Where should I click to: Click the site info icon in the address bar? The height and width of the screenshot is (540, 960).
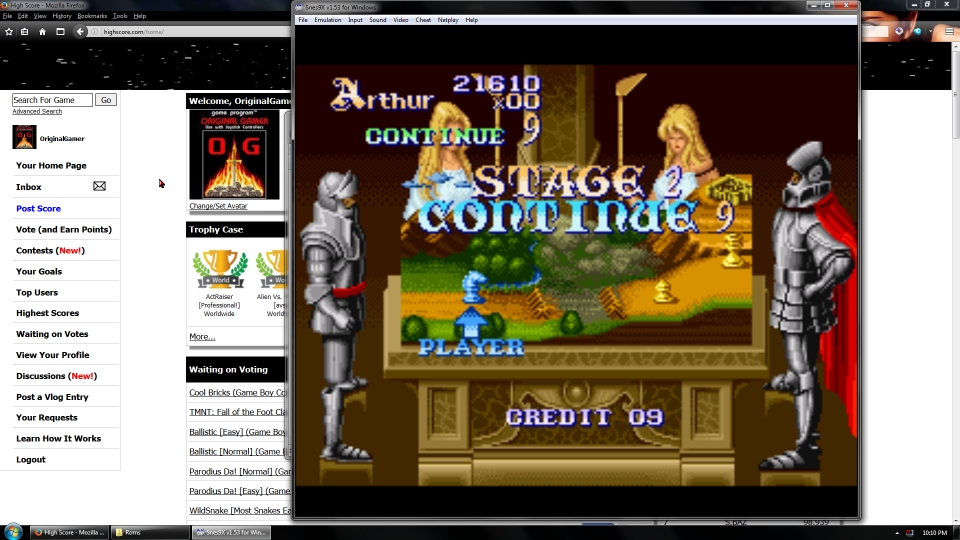(x=96, y=32)
